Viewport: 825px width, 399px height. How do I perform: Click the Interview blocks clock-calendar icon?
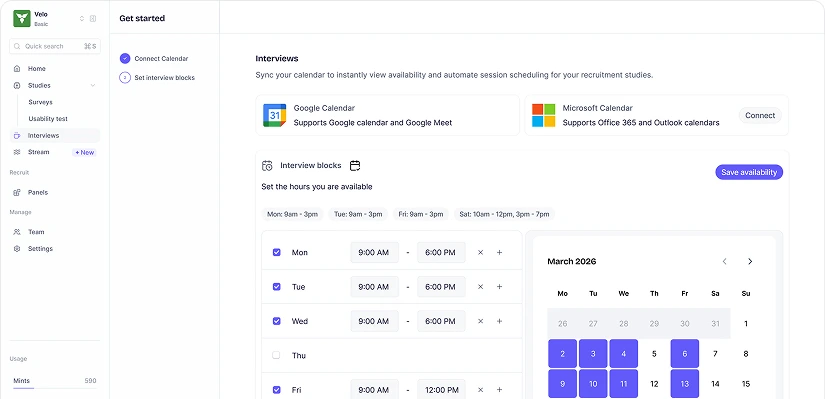pos(267,166)
